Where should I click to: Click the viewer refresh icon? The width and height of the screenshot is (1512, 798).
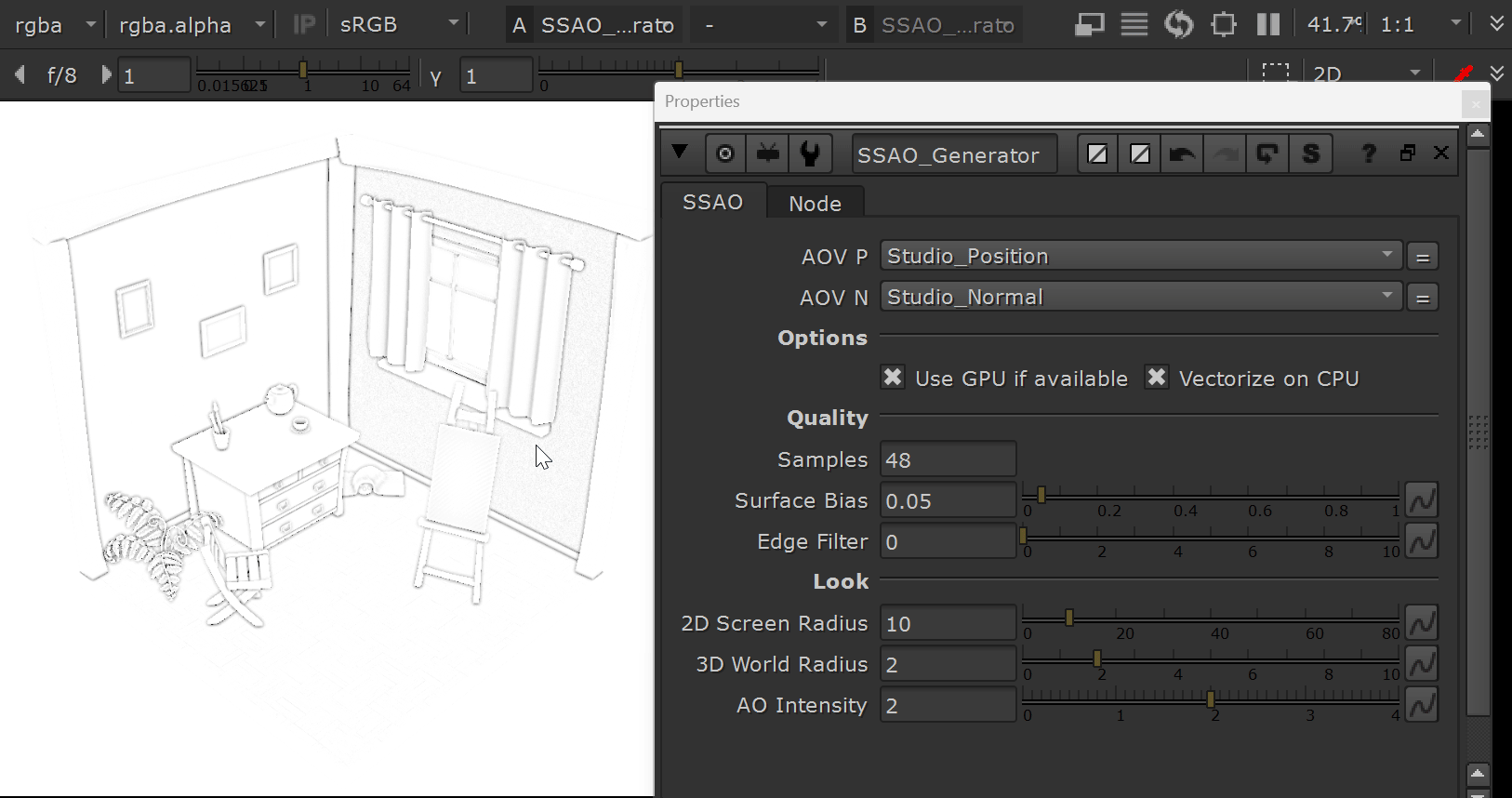(x=1178, y=24)
